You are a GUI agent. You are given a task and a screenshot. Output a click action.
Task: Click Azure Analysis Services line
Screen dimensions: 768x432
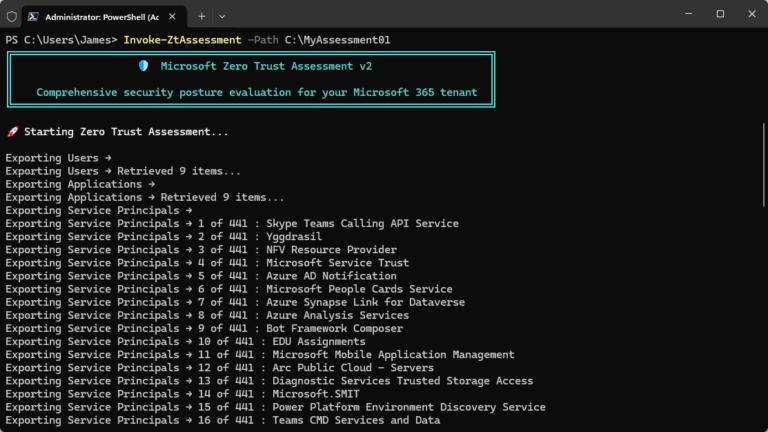coord(207,315)
